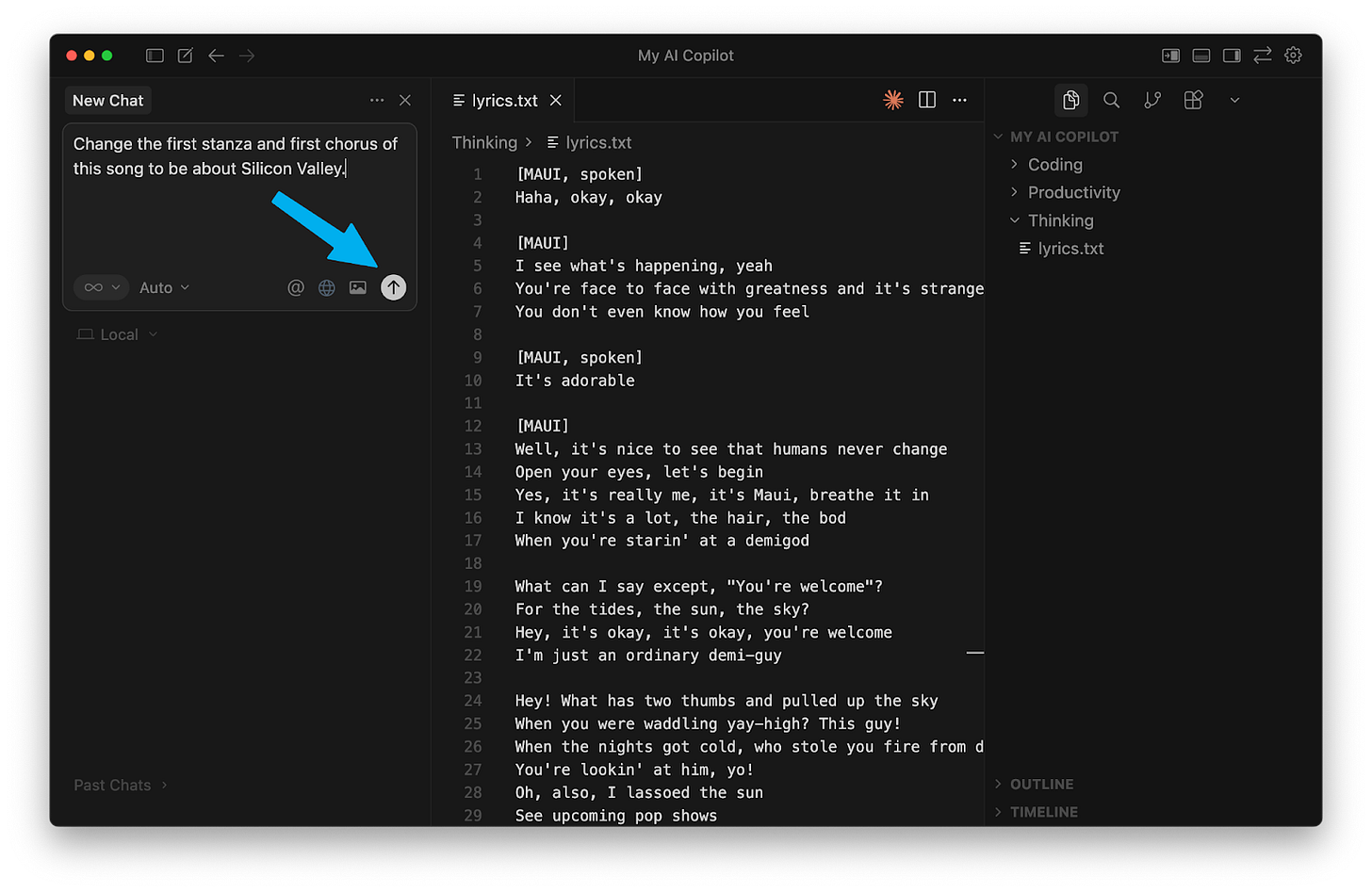Click line "You don't even know how you feel"

(662, 312)
